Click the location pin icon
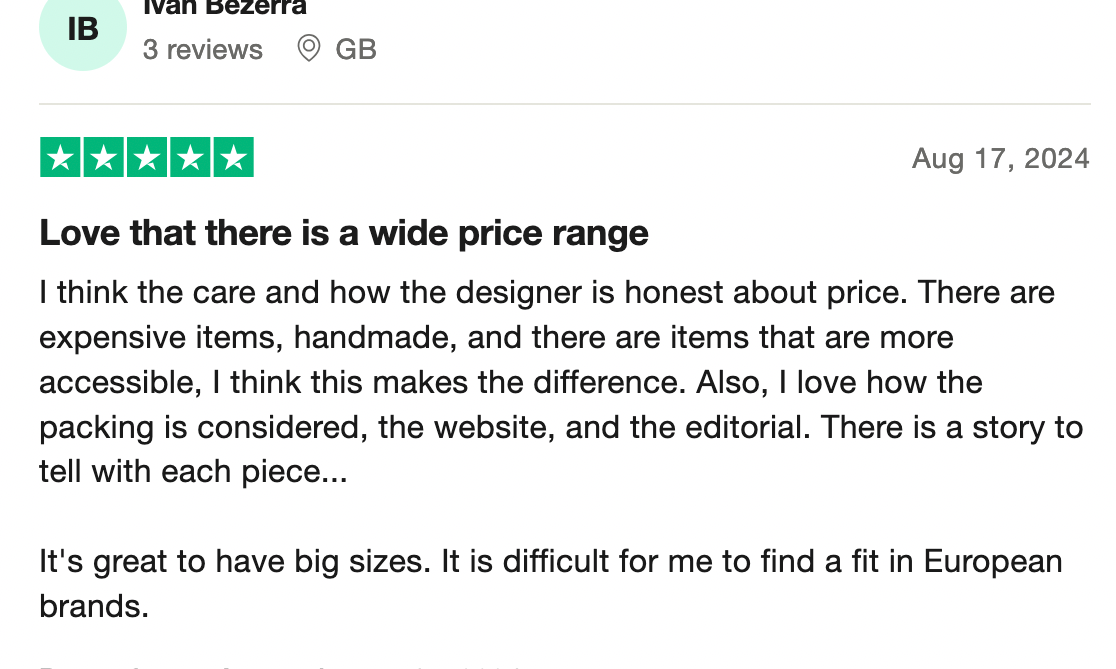This screenshot has height=669, width=1116. click(x=308, y=49)
